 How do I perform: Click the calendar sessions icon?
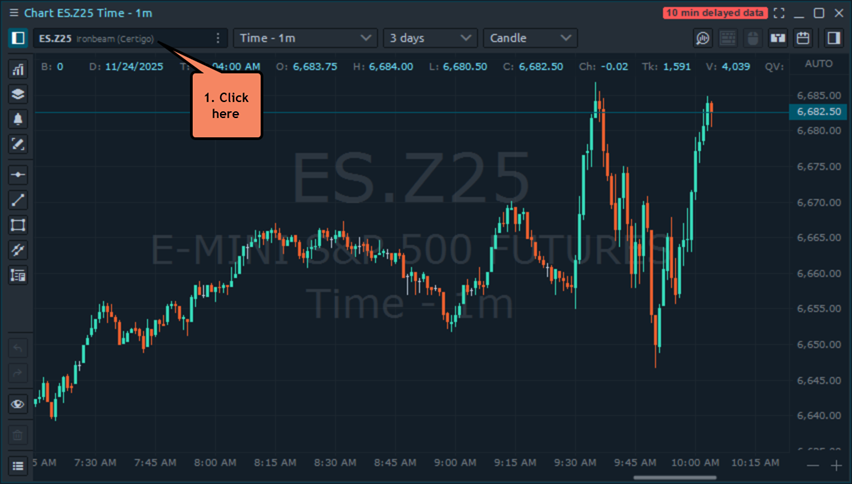(x=803, y=38)
